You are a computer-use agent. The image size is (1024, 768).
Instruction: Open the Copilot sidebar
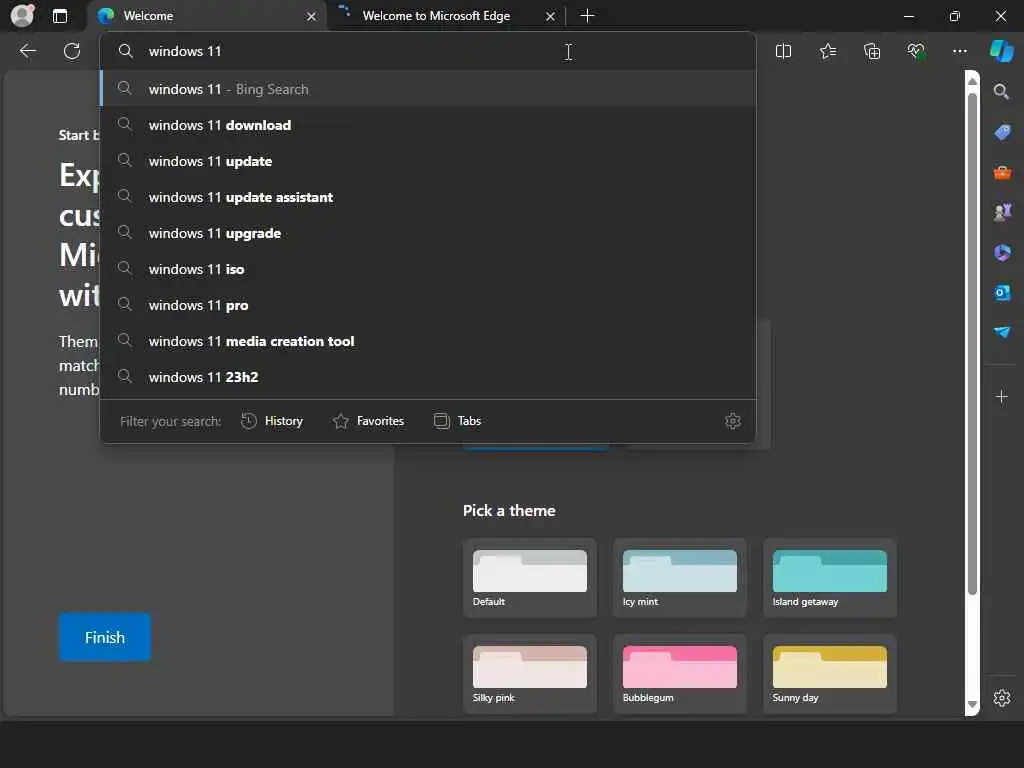(1002, 51)
